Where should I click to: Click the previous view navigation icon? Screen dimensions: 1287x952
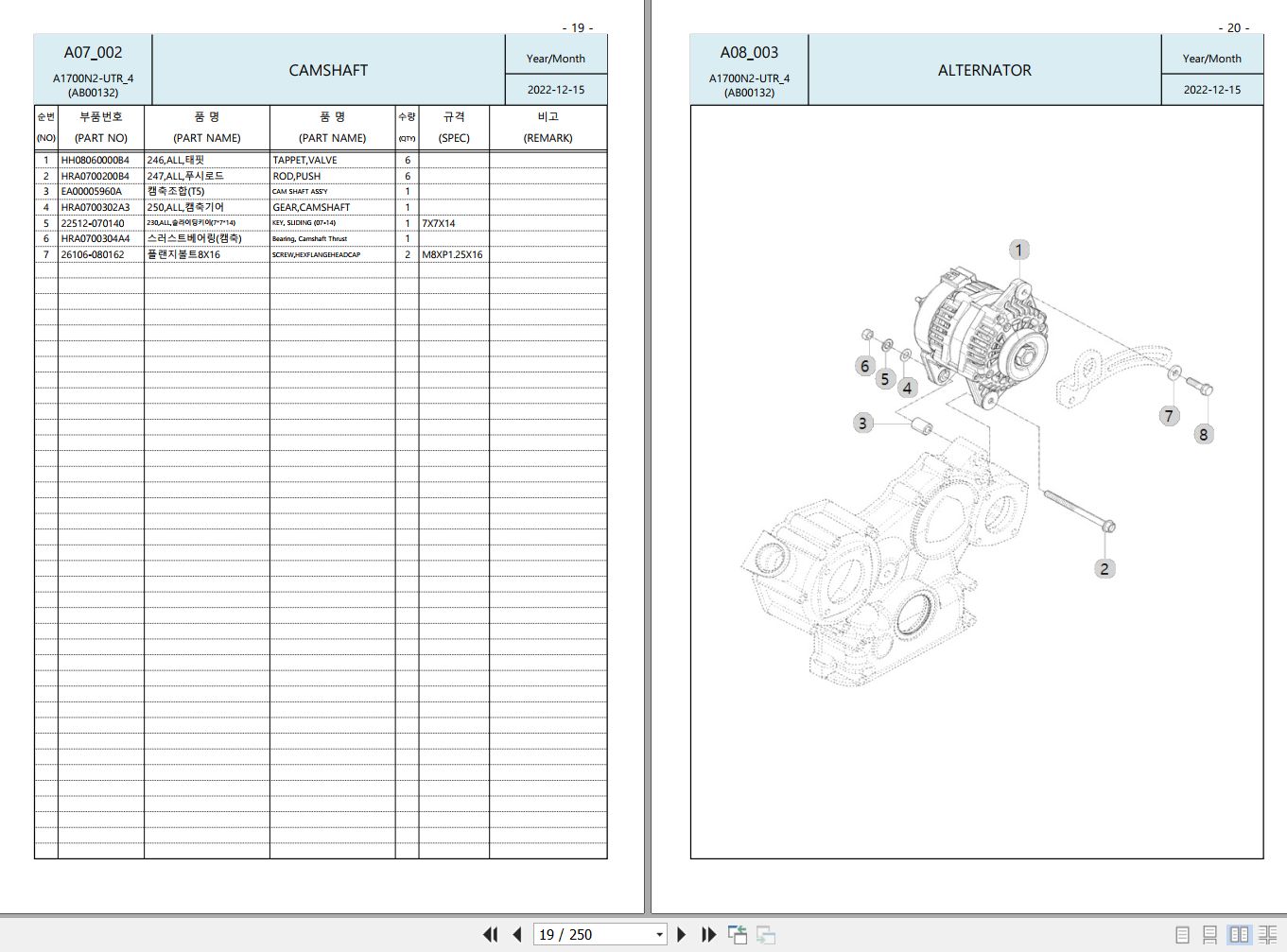738,935
